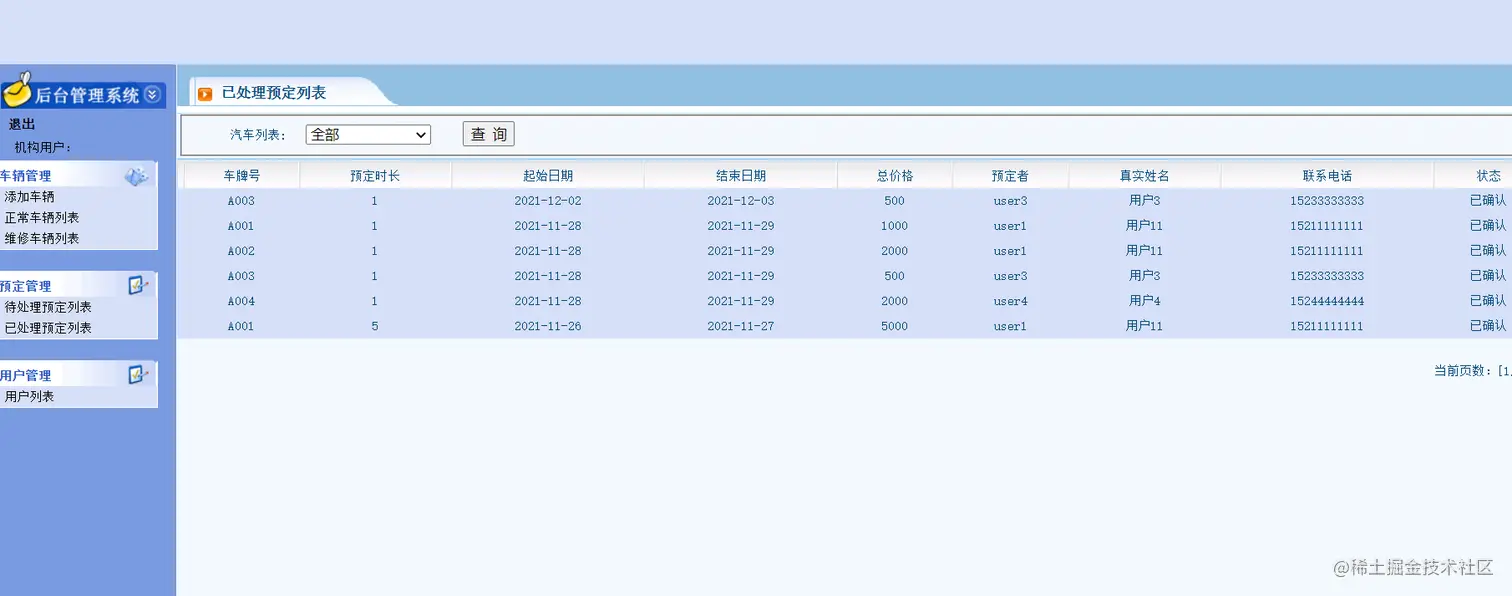This screenshot has width=1512, height=596.
Task: Click the 结束日期 column header
Action: pyautogui.click(x=741, y=175)
